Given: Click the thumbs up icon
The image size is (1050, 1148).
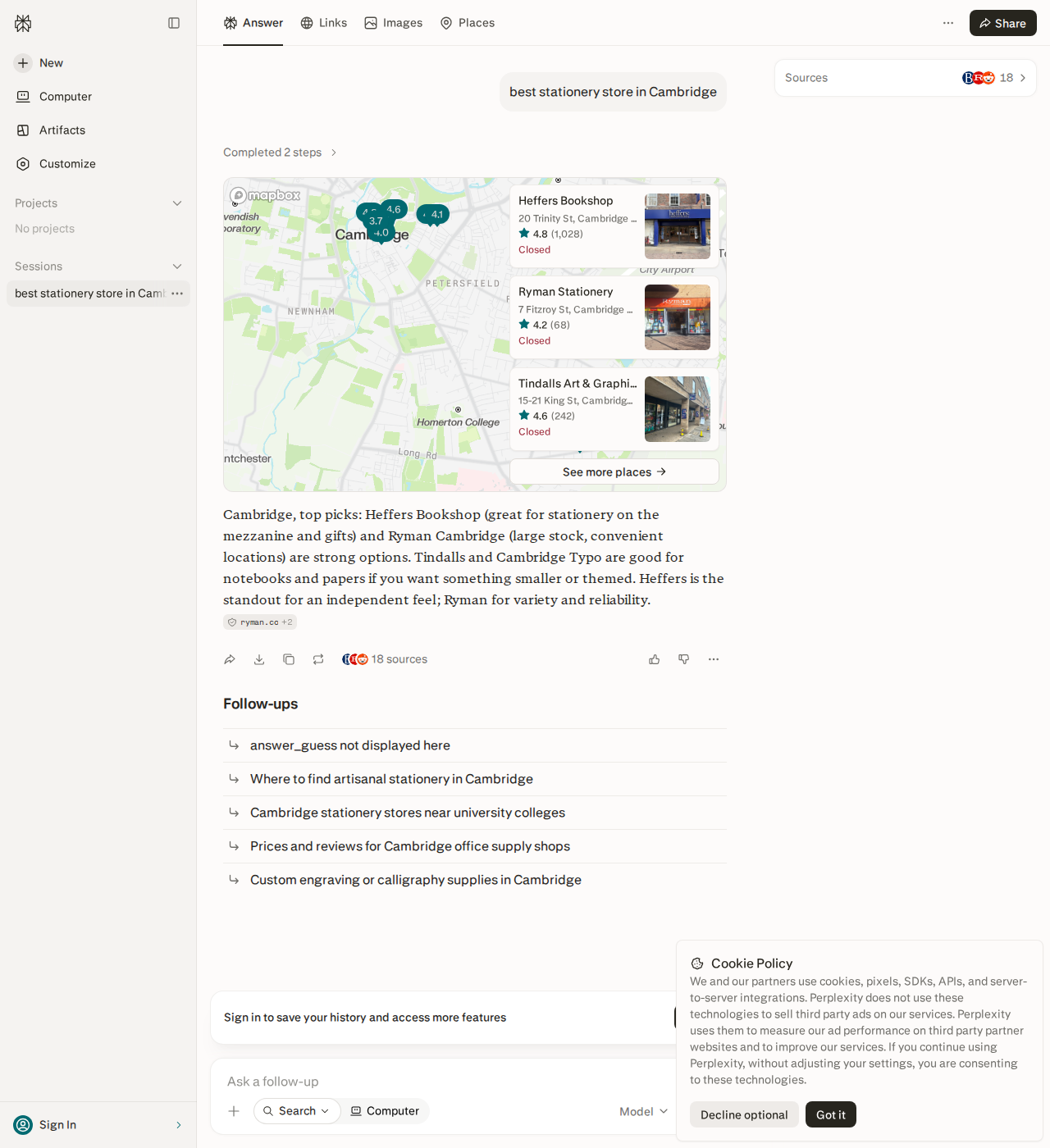Looking at the screenshot, I should point(655,659).
